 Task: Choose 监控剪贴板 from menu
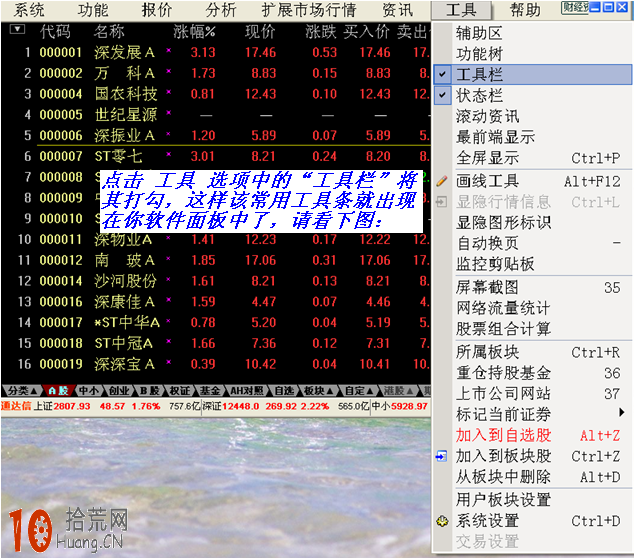tap(533, 264)
